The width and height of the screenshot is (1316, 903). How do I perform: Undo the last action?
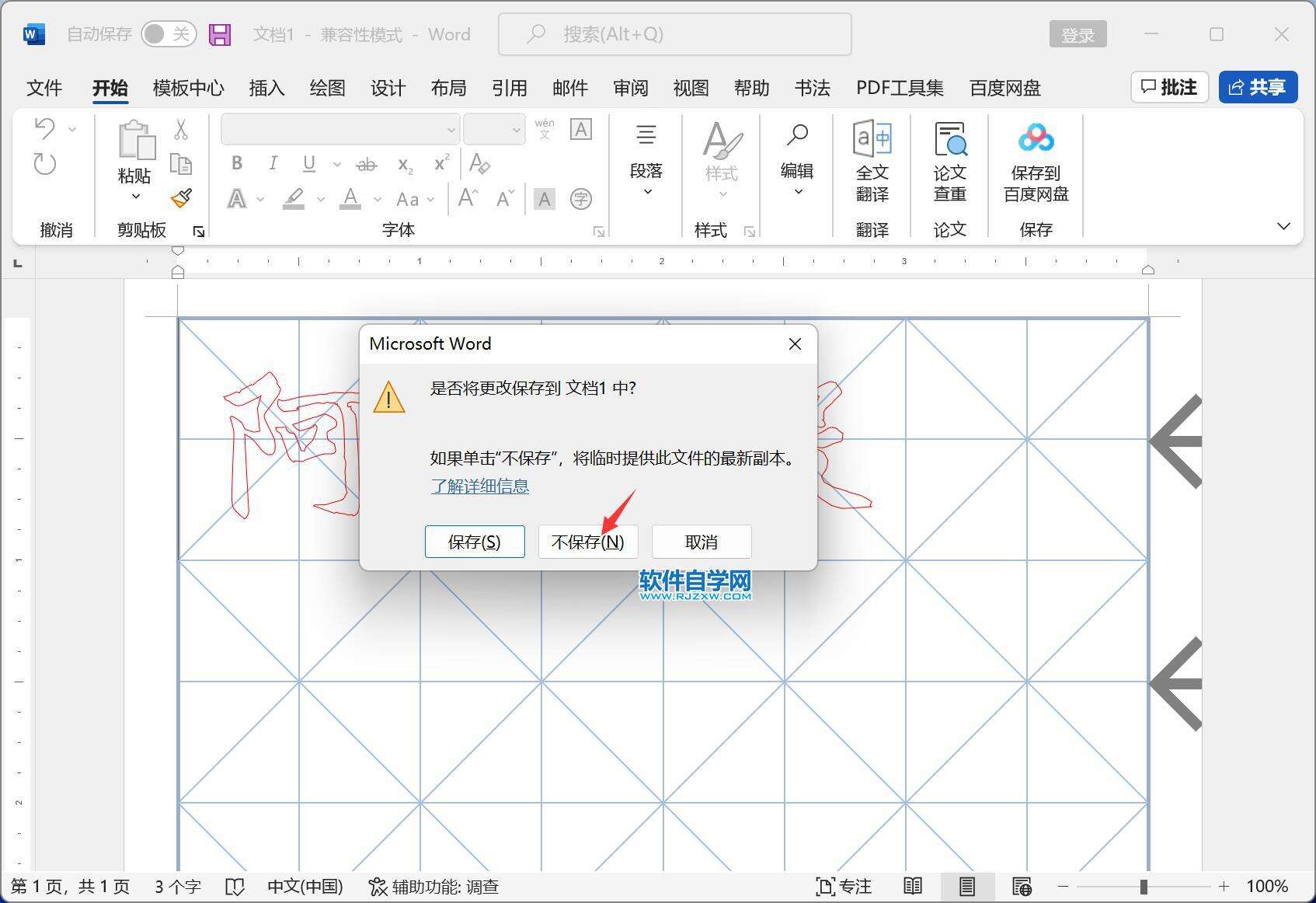pos(45,128)
